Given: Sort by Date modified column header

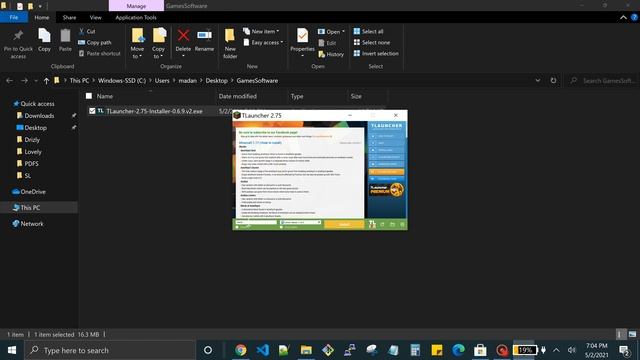Looking at the screenshot, I should (x=238, y=96).
